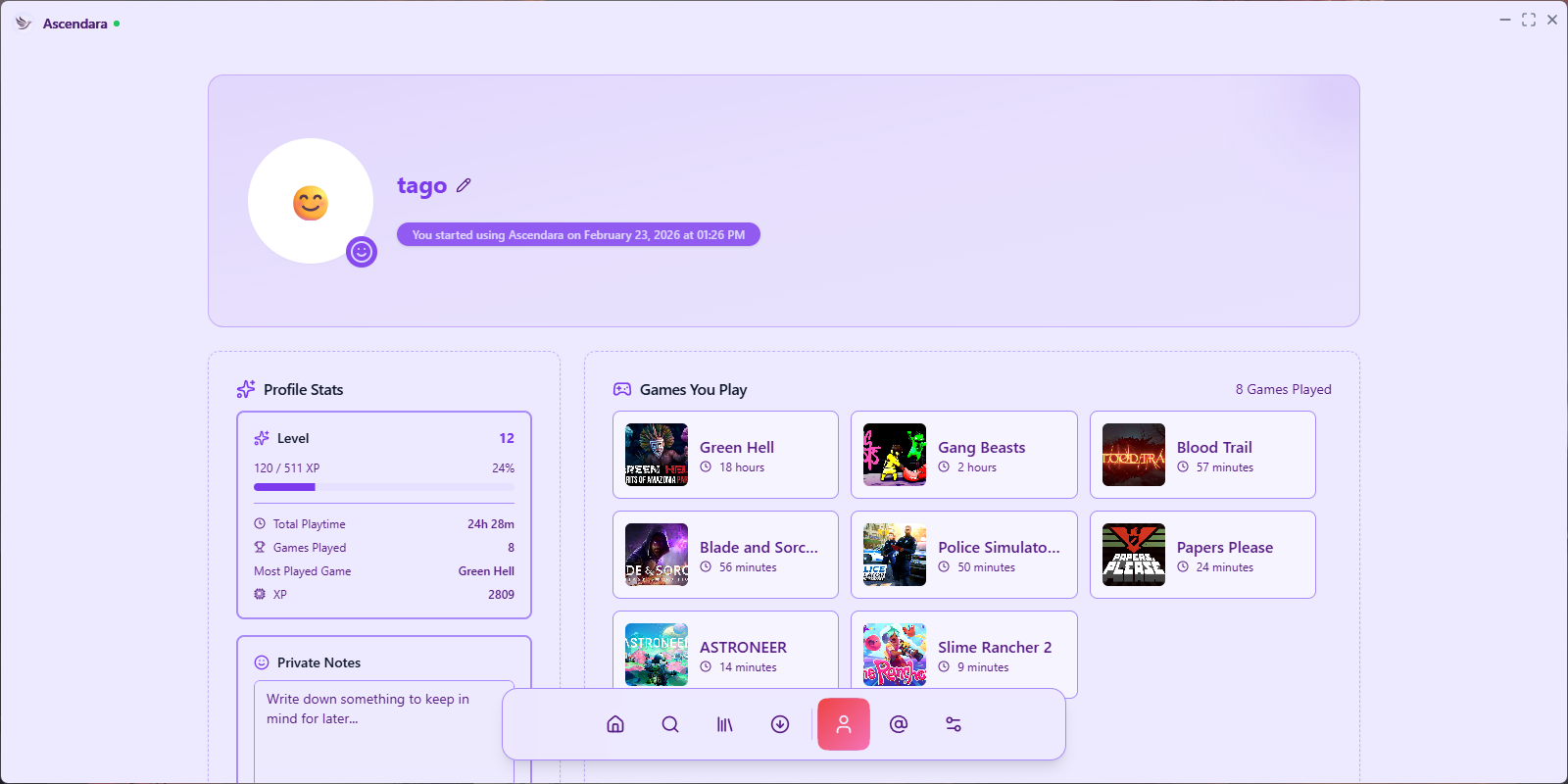Viewport: 1568px width, 784px height.
Task: Edit username with pencil icon
Action: coord(464,185)
